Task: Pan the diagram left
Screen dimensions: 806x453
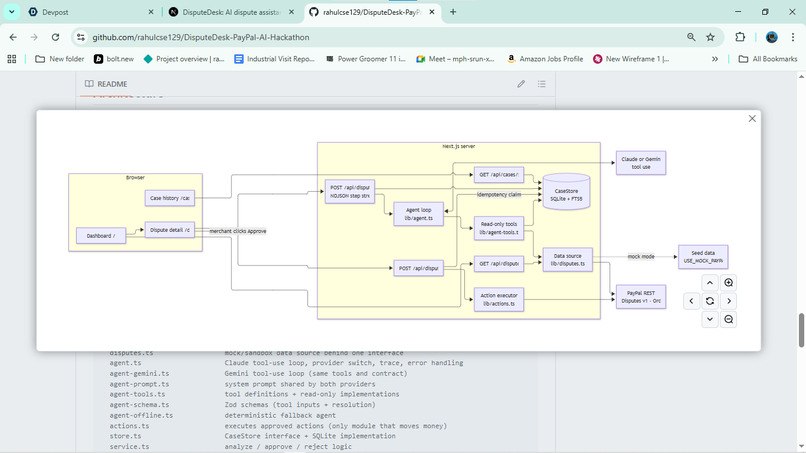Action: (x=691, y=301)
